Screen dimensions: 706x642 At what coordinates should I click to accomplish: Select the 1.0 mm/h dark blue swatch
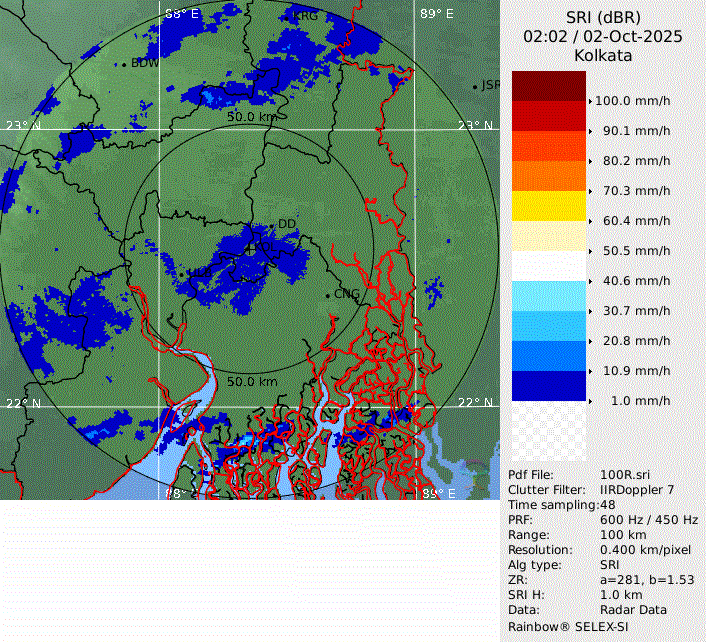pyautogui.click(x=549, y=386)
